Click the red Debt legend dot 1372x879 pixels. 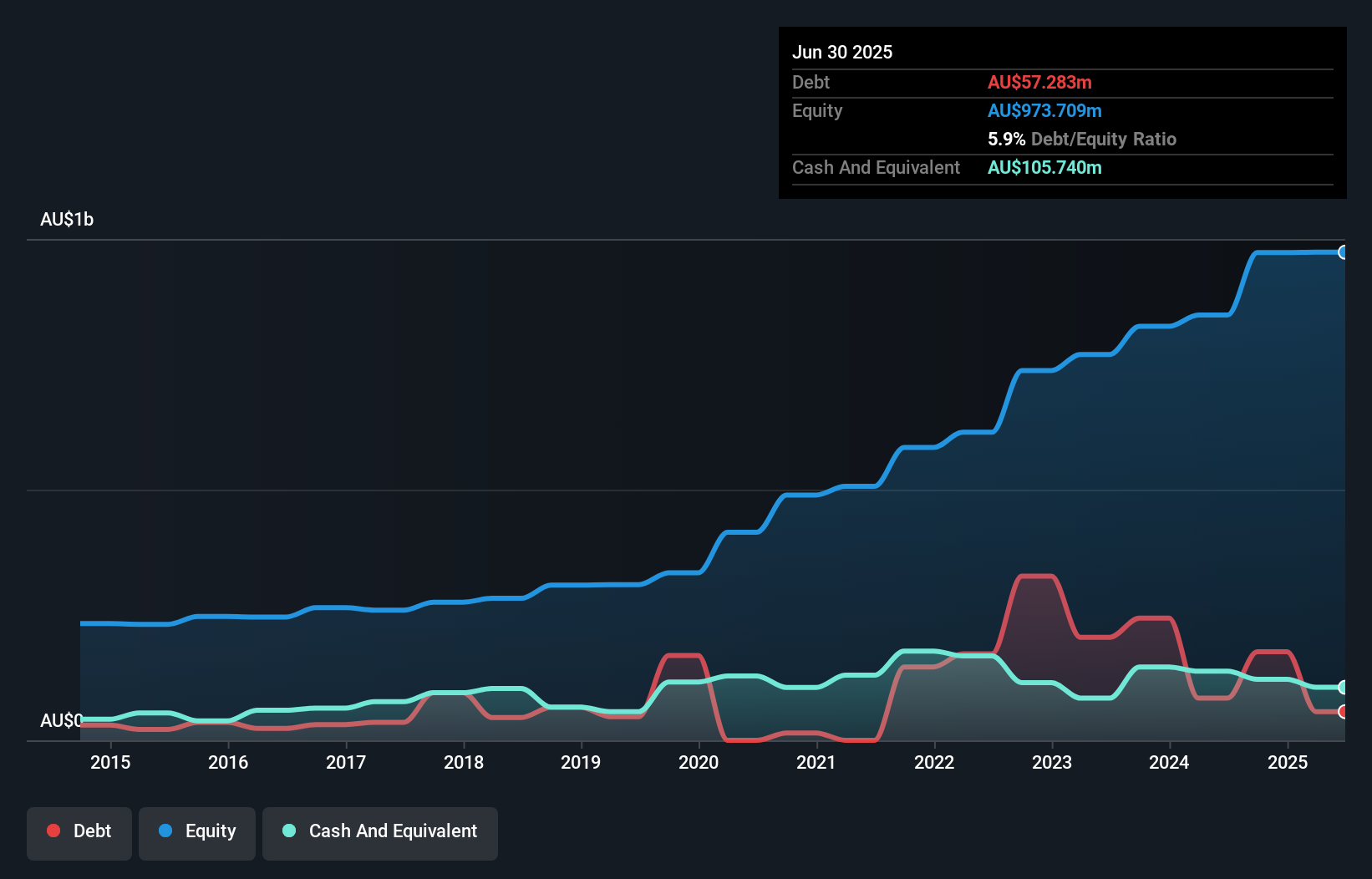point(53,831)
